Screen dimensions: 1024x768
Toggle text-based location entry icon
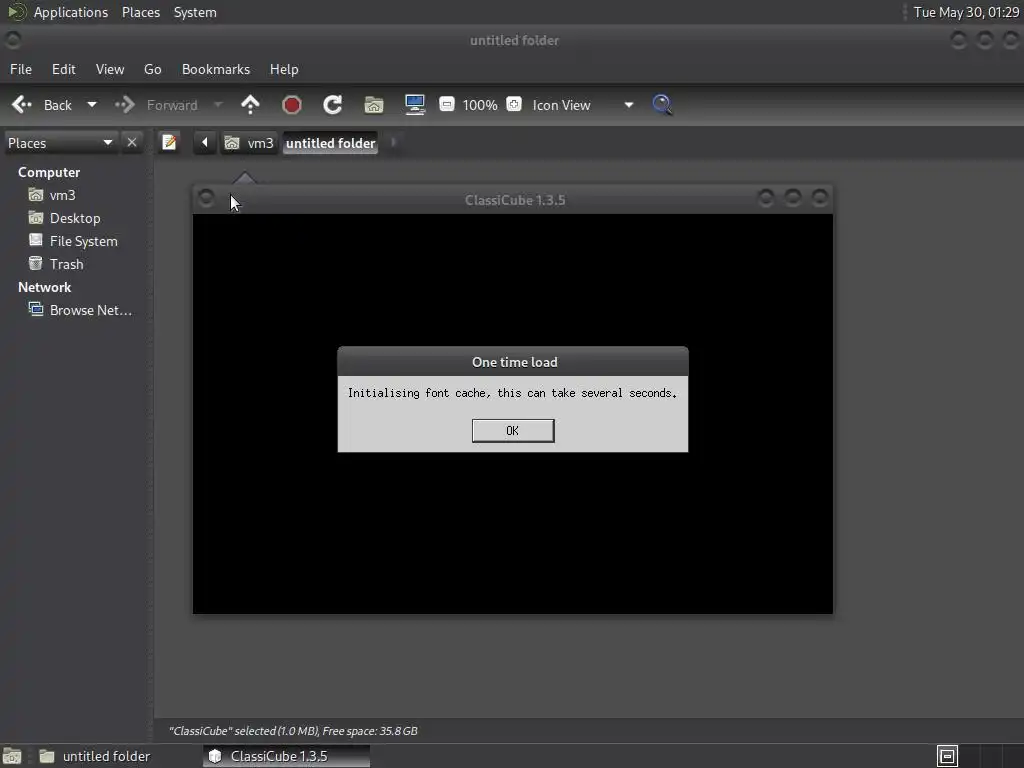click(169, 142)
